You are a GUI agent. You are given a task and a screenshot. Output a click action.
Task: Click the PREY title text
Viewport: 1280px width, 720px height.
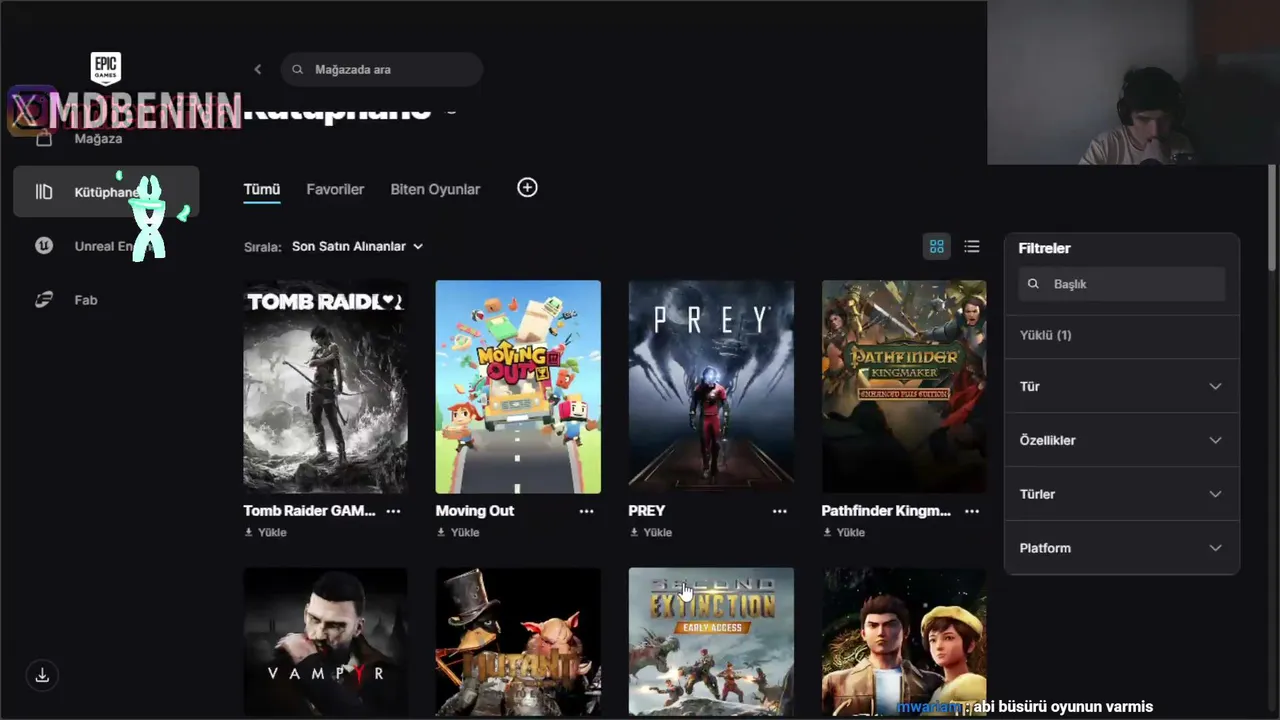[647, 511]
